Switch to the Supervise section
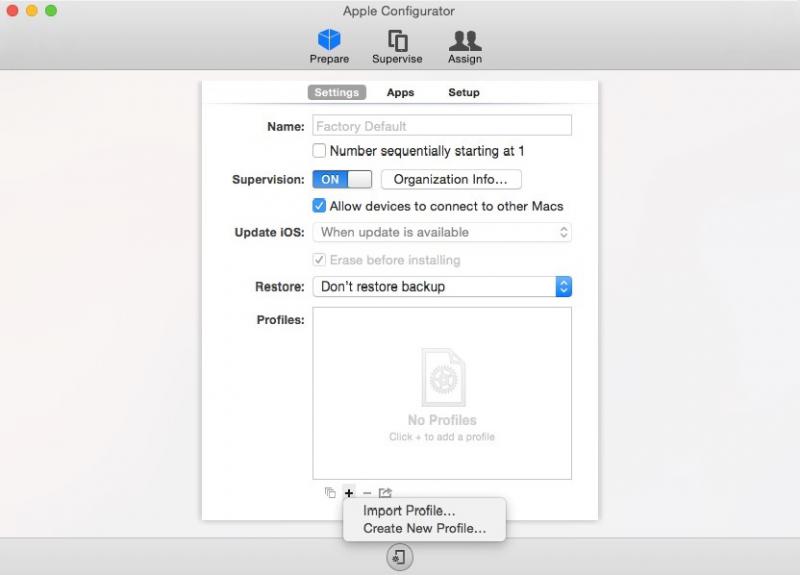Image resolution: width=800 pixels, height=575 pixels. coord(397,47)
